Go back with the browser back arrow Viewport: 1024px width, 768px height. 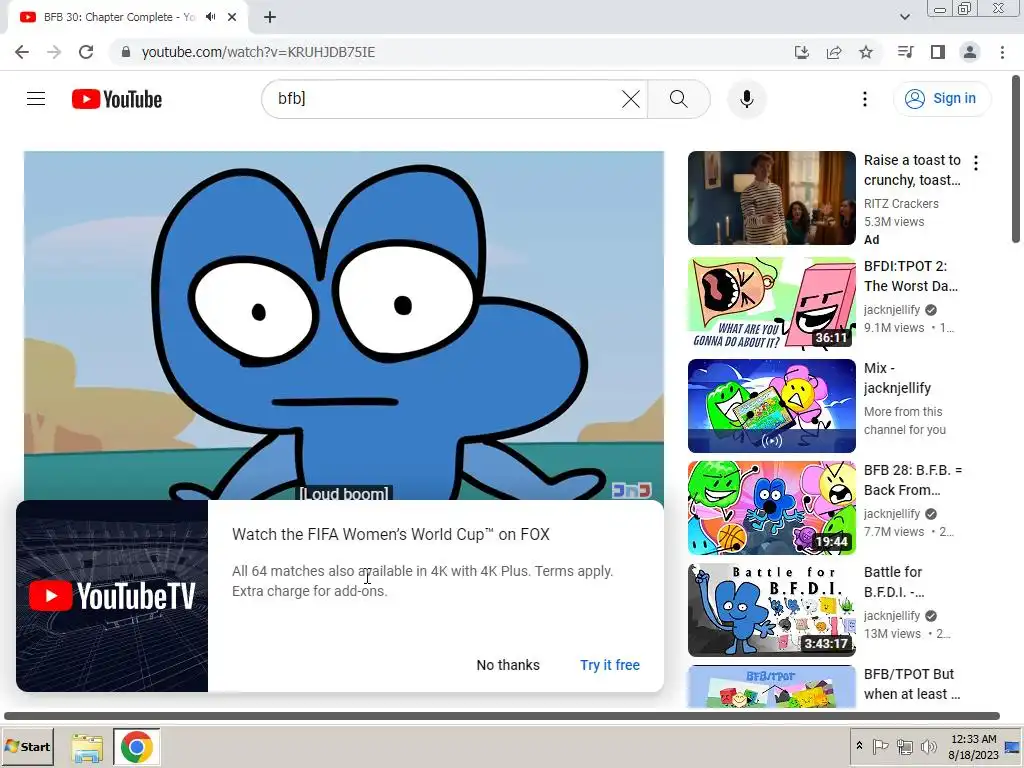(22, 52)
